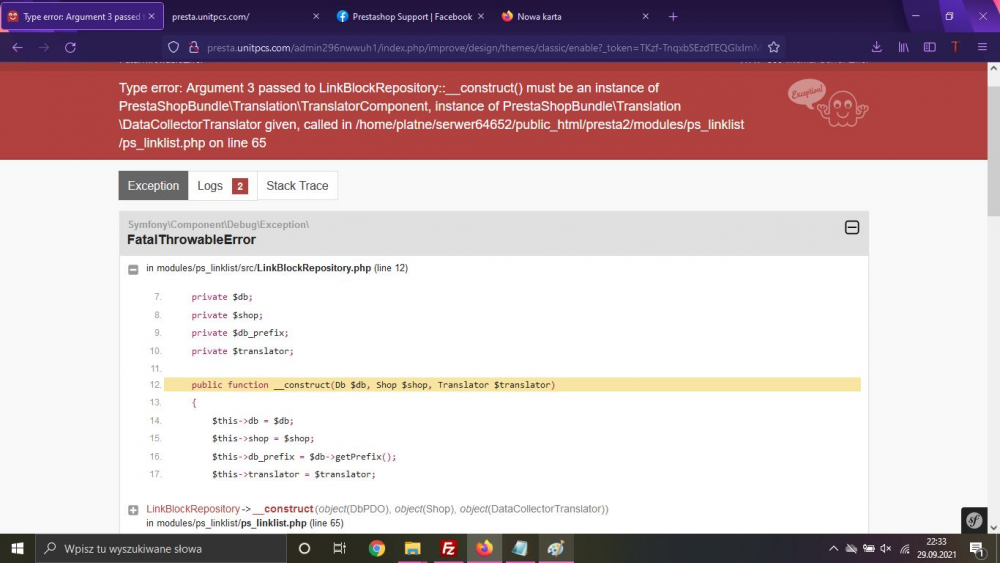The height and width of the screenshot is (563, 1000).
Task: Open the muted volume tray icon
Action: [886, 548]
